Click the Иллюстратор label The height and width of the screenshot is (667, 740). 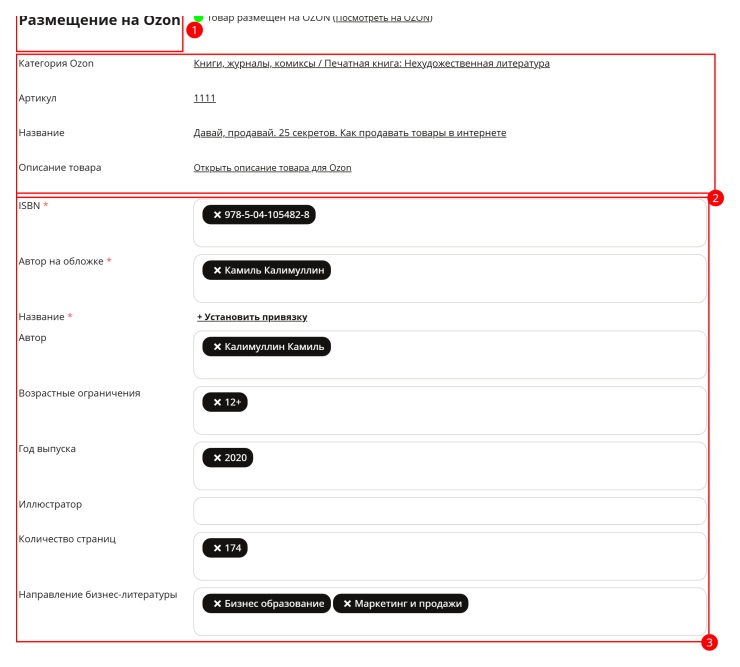tap(50, 505)
